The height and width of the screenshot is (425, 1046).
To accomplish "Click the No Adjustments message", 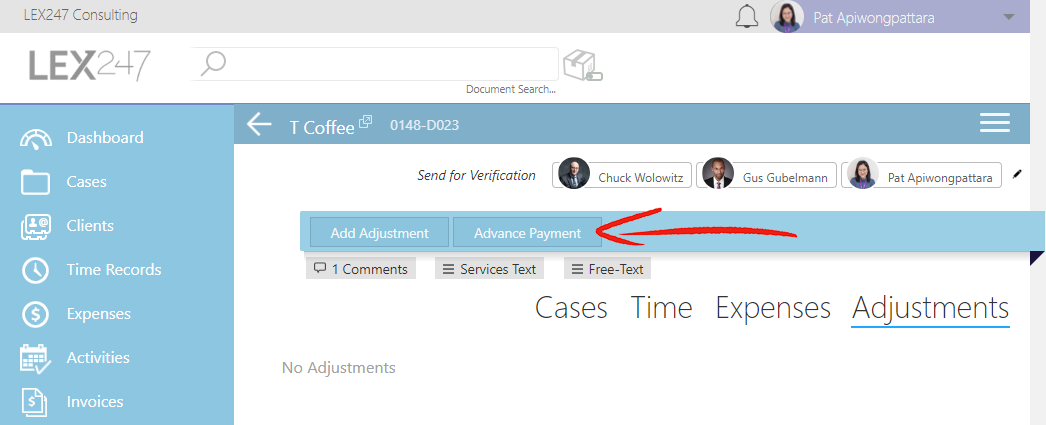I will click(339, 368).
